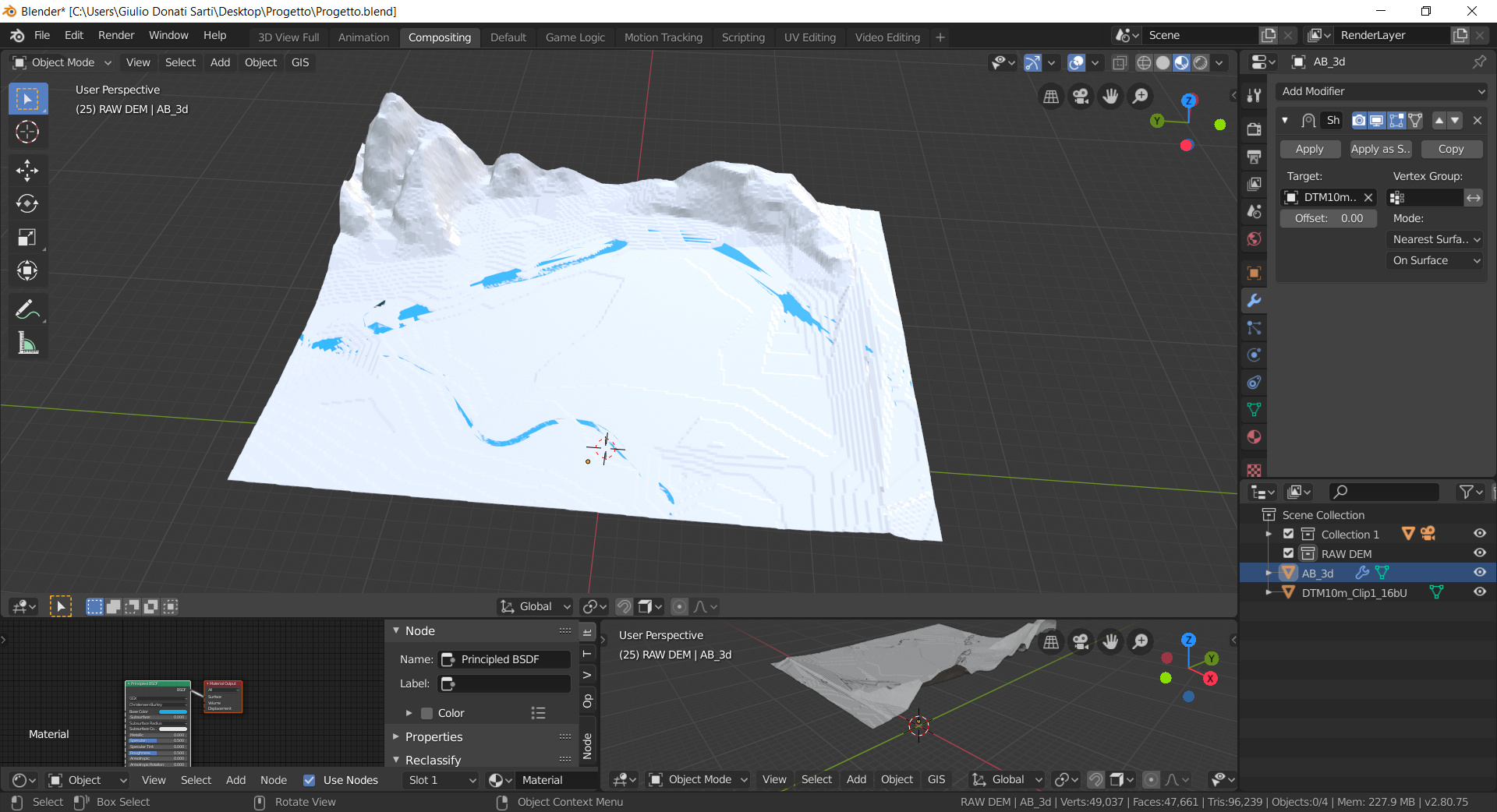The image size is (1497, 812).
Task: Open the Render menu
Action: point(115,35)
